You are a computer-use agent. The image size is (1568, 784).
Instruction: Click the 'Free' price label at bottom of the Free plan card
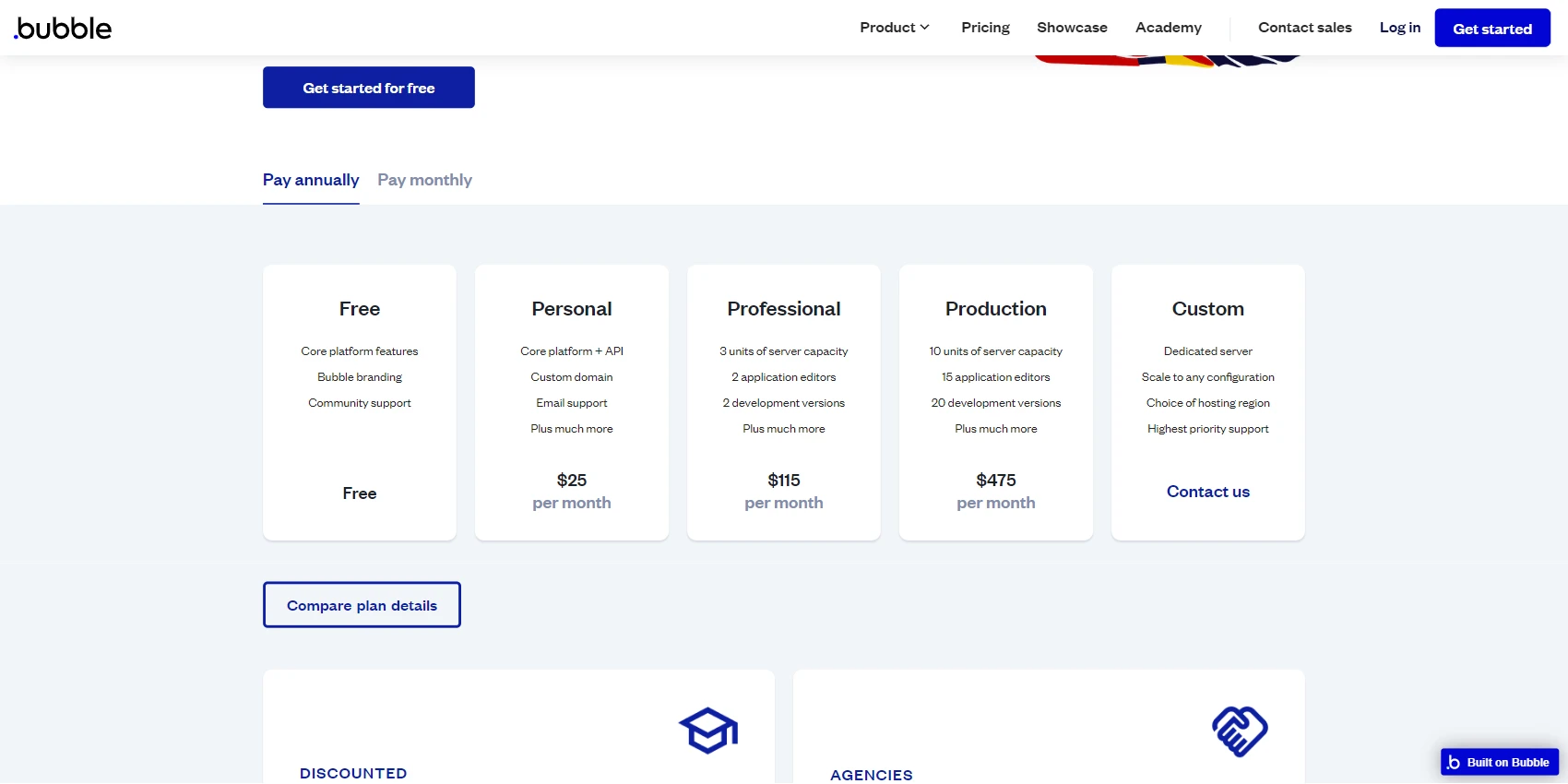tap(360, 493)
